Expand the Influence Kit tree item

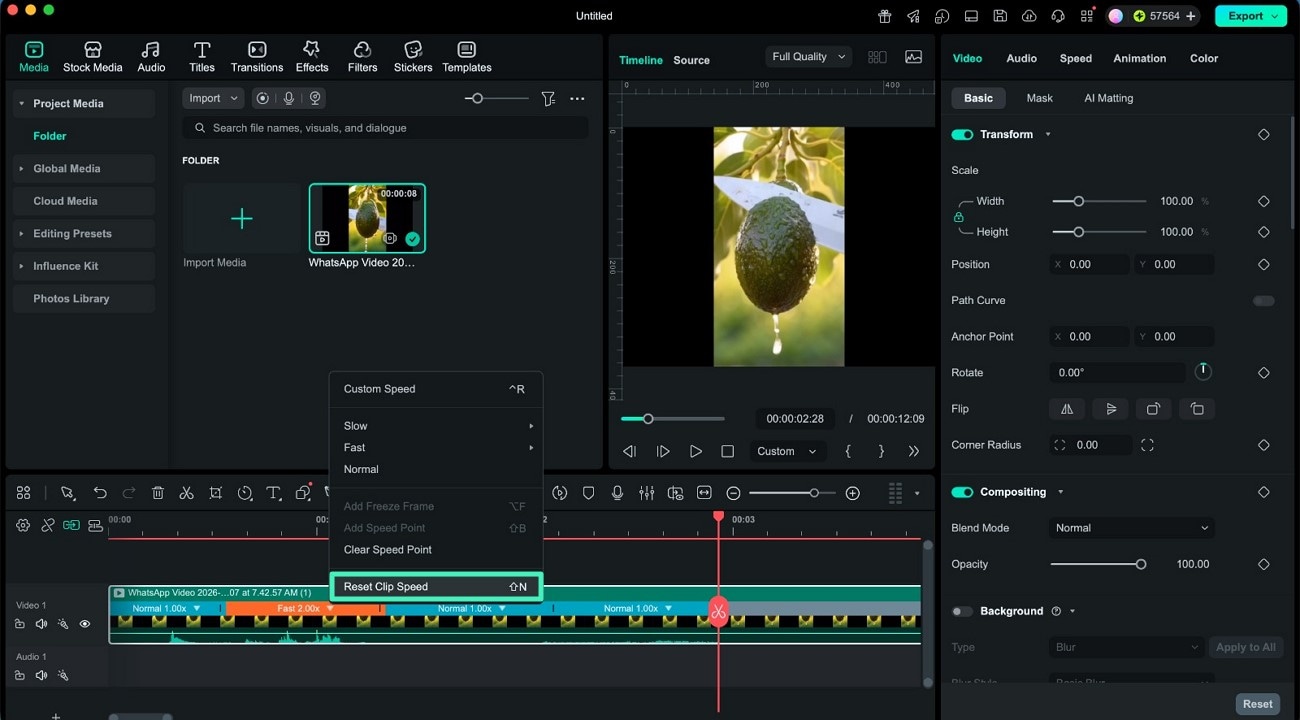[21, 266]
